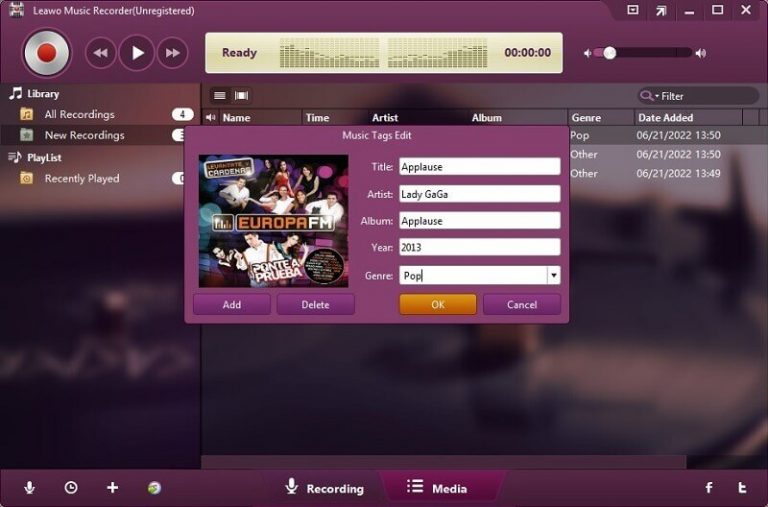Click the Recently Played folder icon
The width and height of the screenshot is (768, 507).
26,178
